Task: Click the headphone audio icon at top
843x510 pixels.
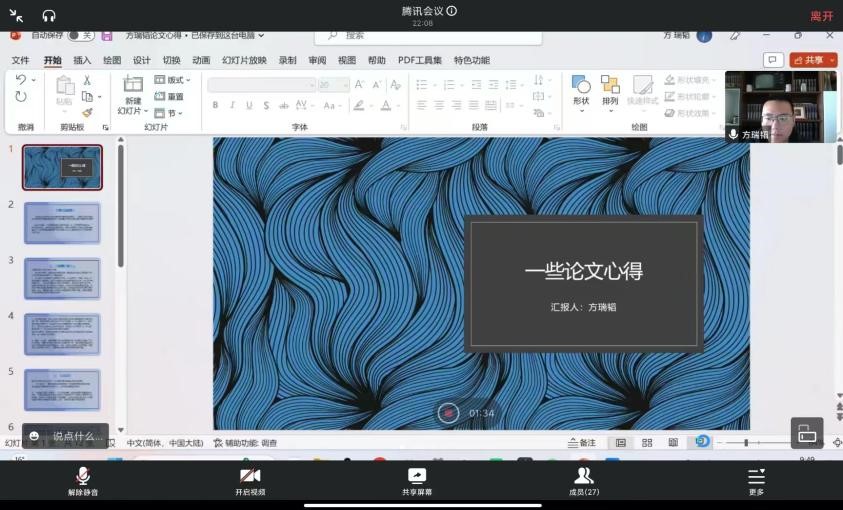Action: pyautogui.click(x=49, y=15)
